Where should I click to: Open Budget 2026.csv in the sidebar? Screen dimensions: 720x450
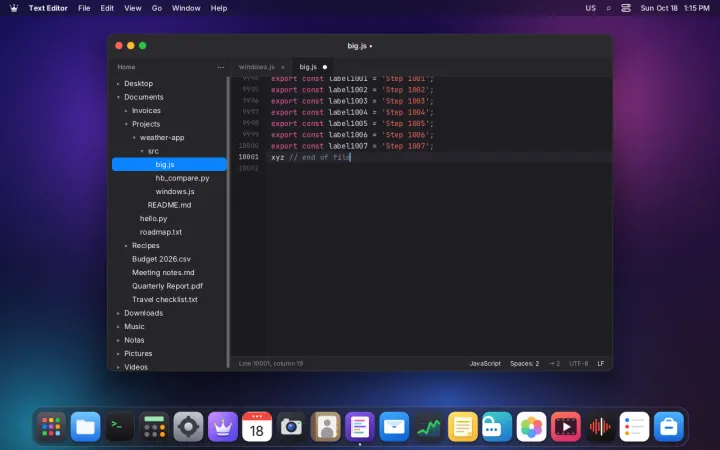pyautogui.click(x=169, y=259)
